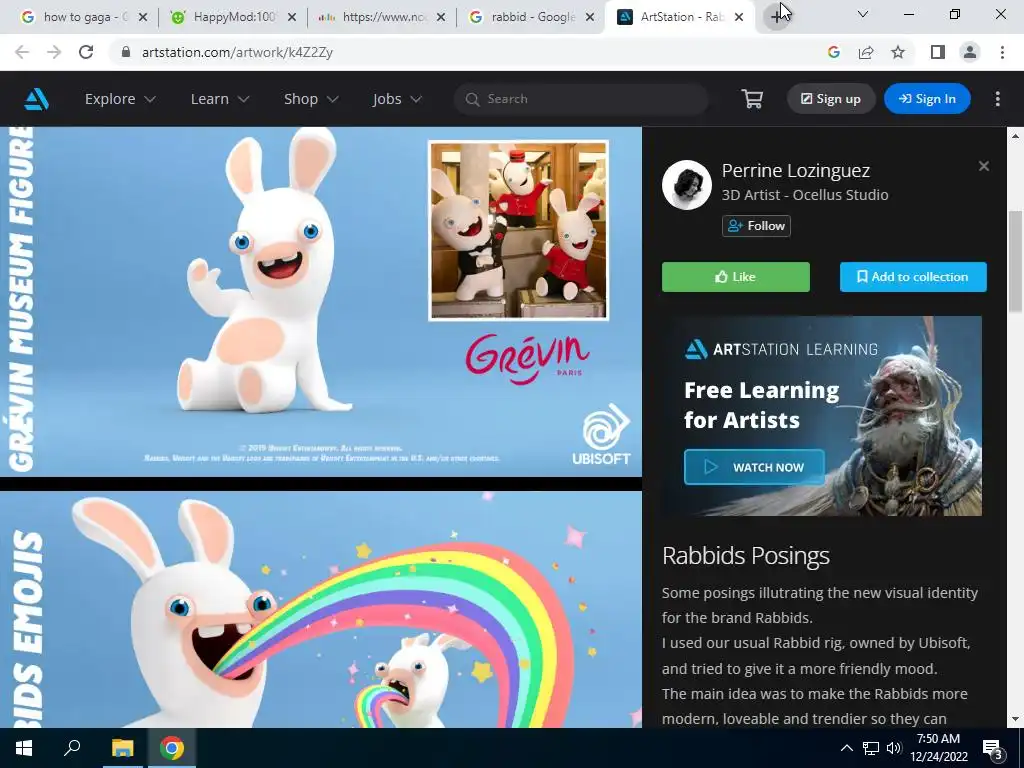Image resolution: width=1024 pixels, height=768 pixels.
Task: Click the browser forward arrow
Action: click(54, 52)
